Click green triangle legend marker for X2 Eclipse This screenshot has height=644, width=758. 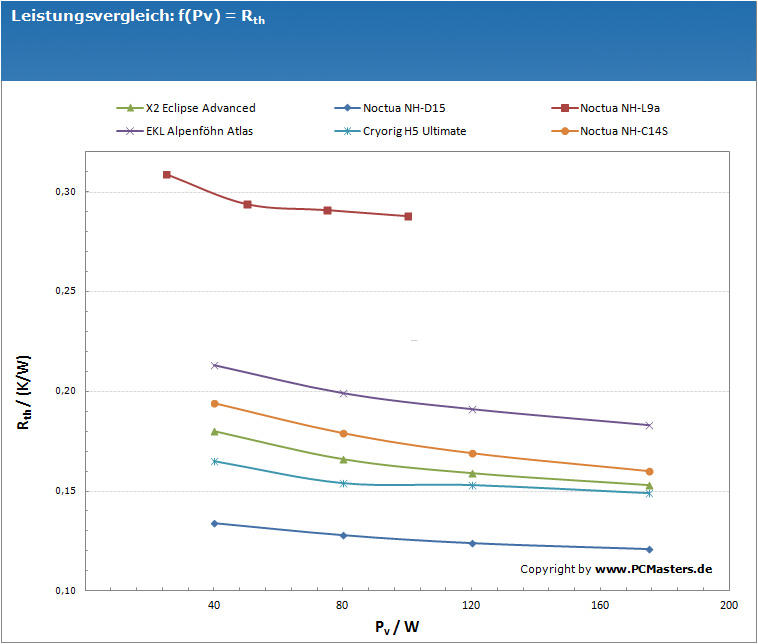[x=130, y=108]
